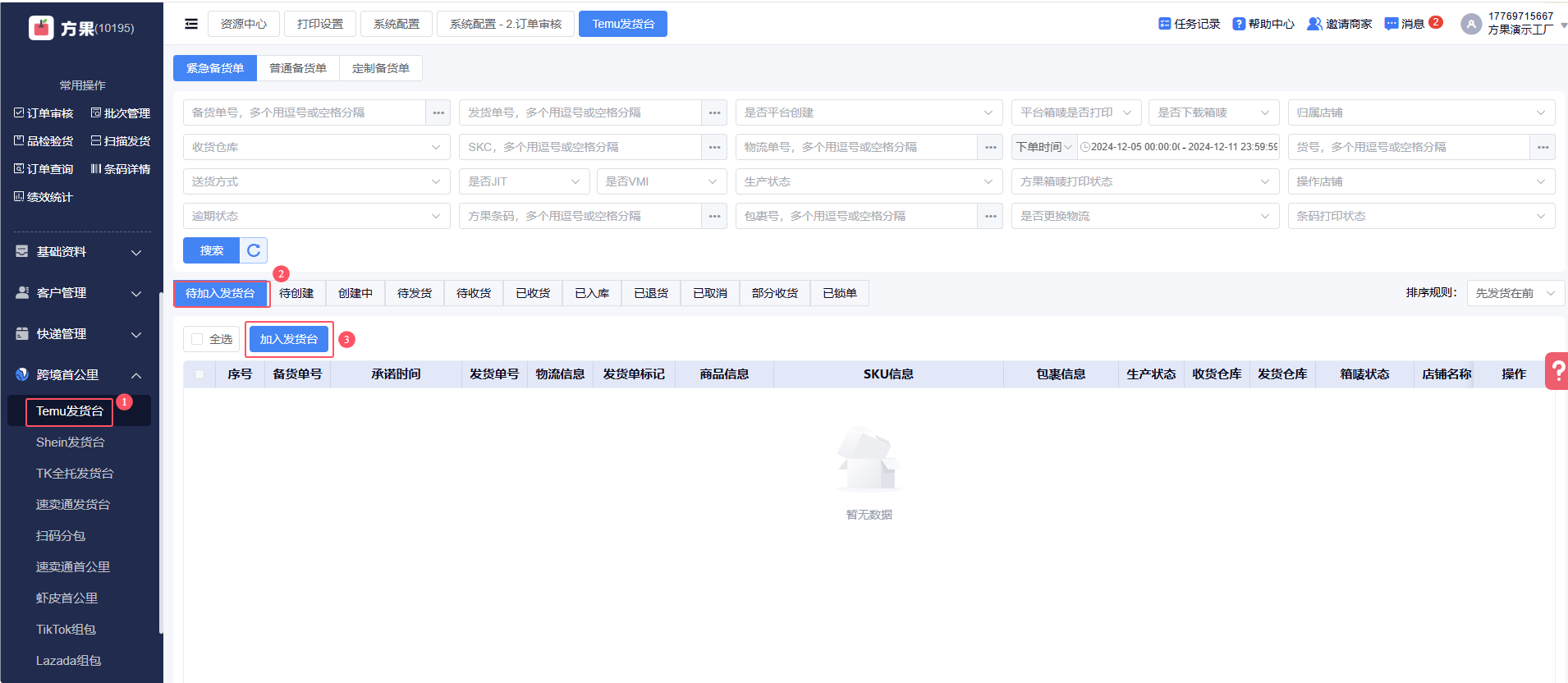Open 帮助中心 help center icon
The height and width of the screenshot is (683, 1568).
1239,24
